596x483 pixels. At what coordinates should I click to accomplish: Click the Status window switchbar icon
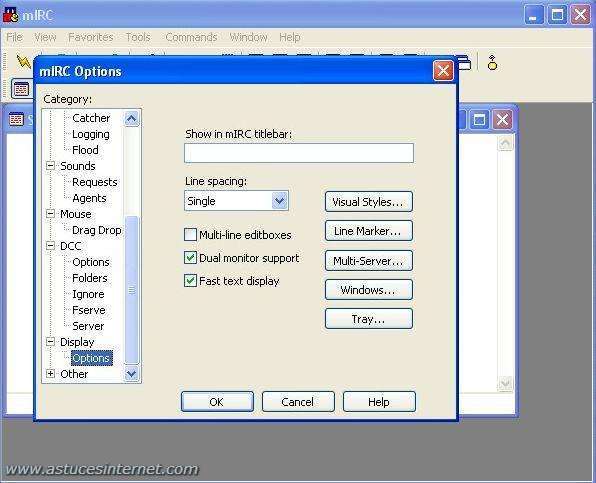click(21, 89)
